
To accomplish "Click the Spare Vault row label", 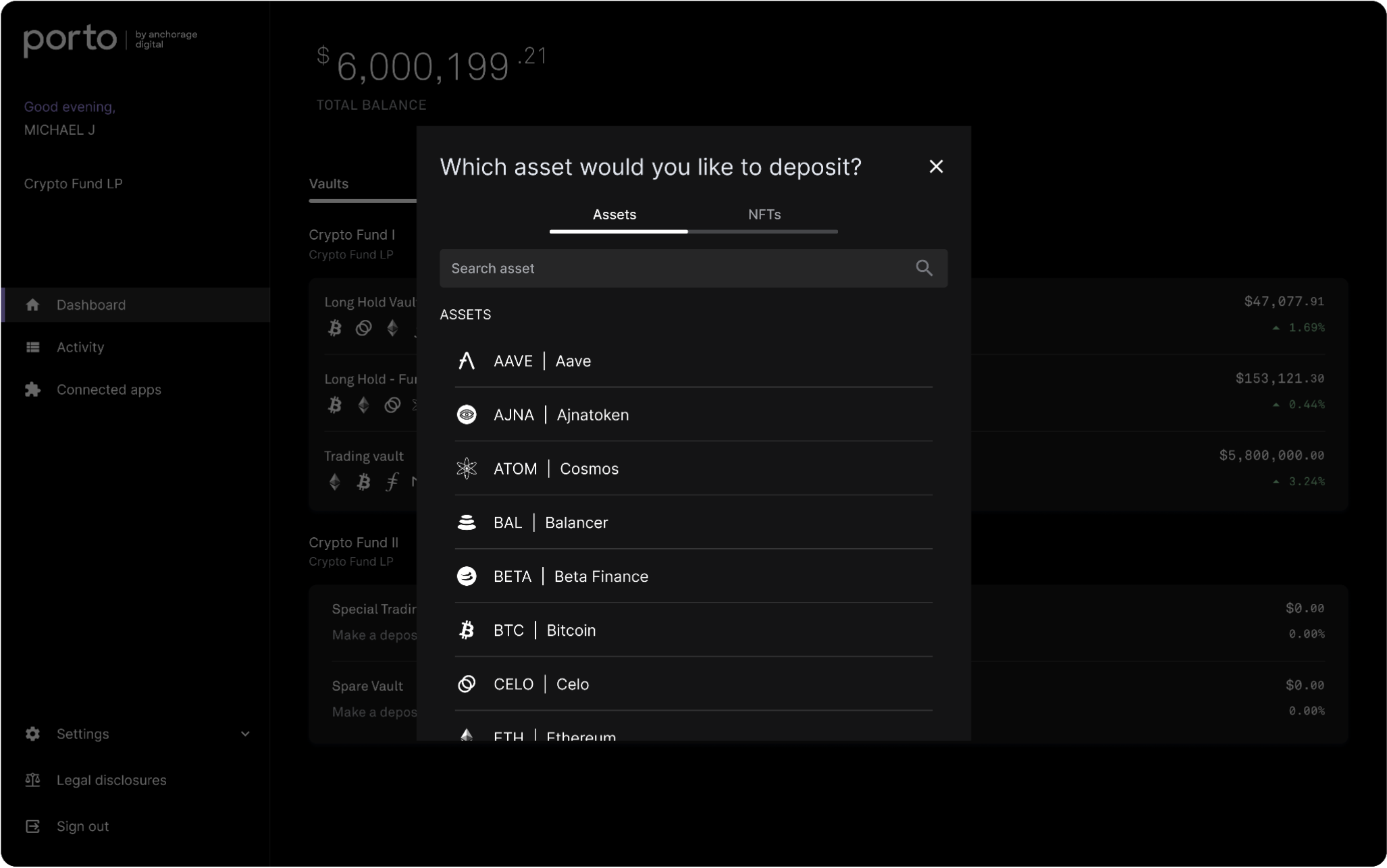I will point(367,686).
